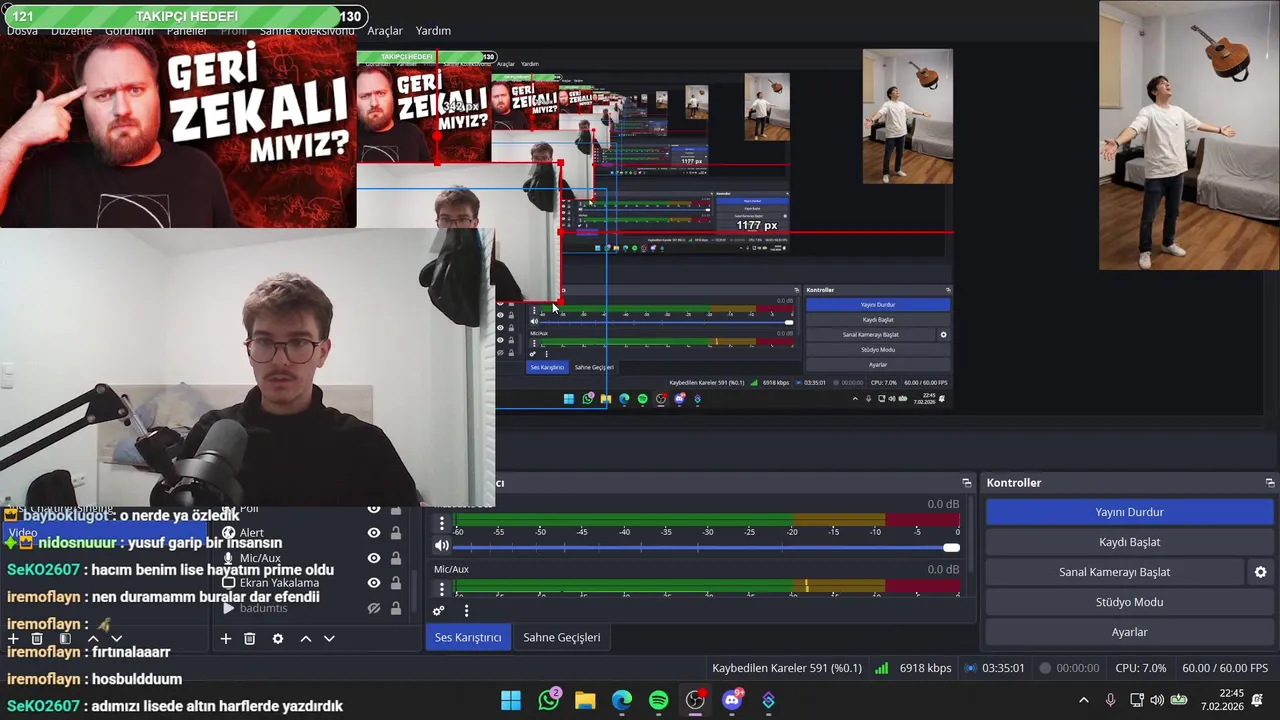Move selected scene up arrow

click(93, 638)
